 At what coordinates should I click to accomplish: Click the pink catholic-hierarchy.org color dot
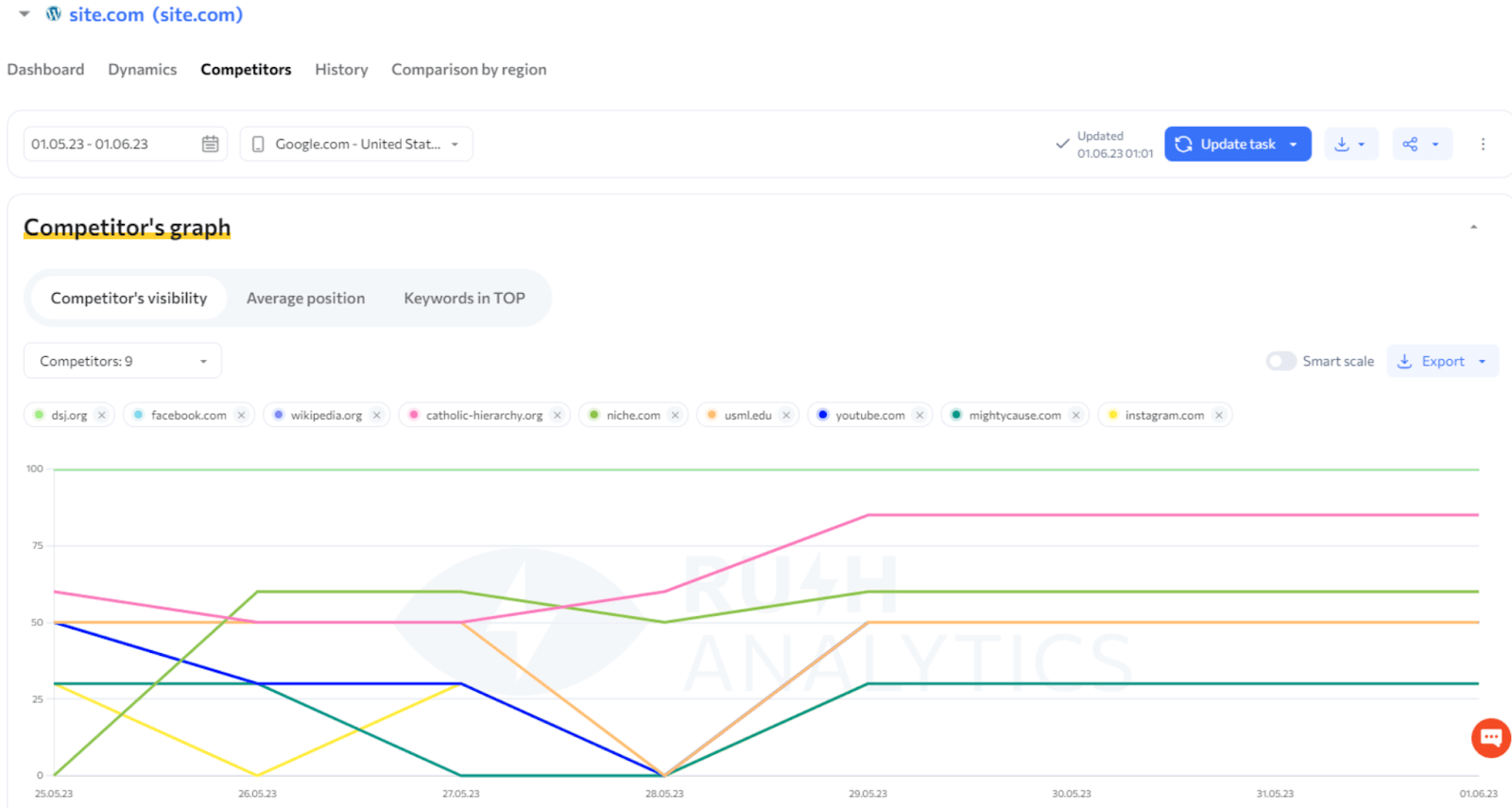tap(413, 414)
